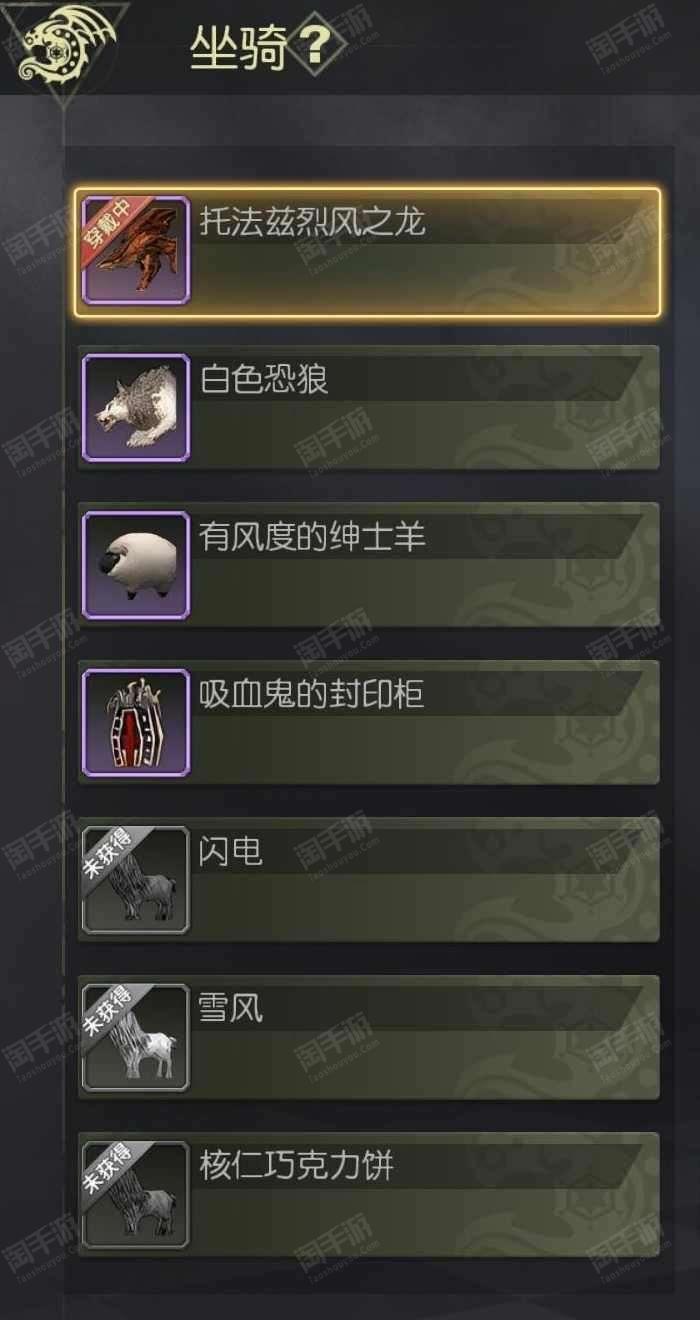Click the 闪电 horse mount icon
Screen dimensions: 700x1320
point(135,880)
